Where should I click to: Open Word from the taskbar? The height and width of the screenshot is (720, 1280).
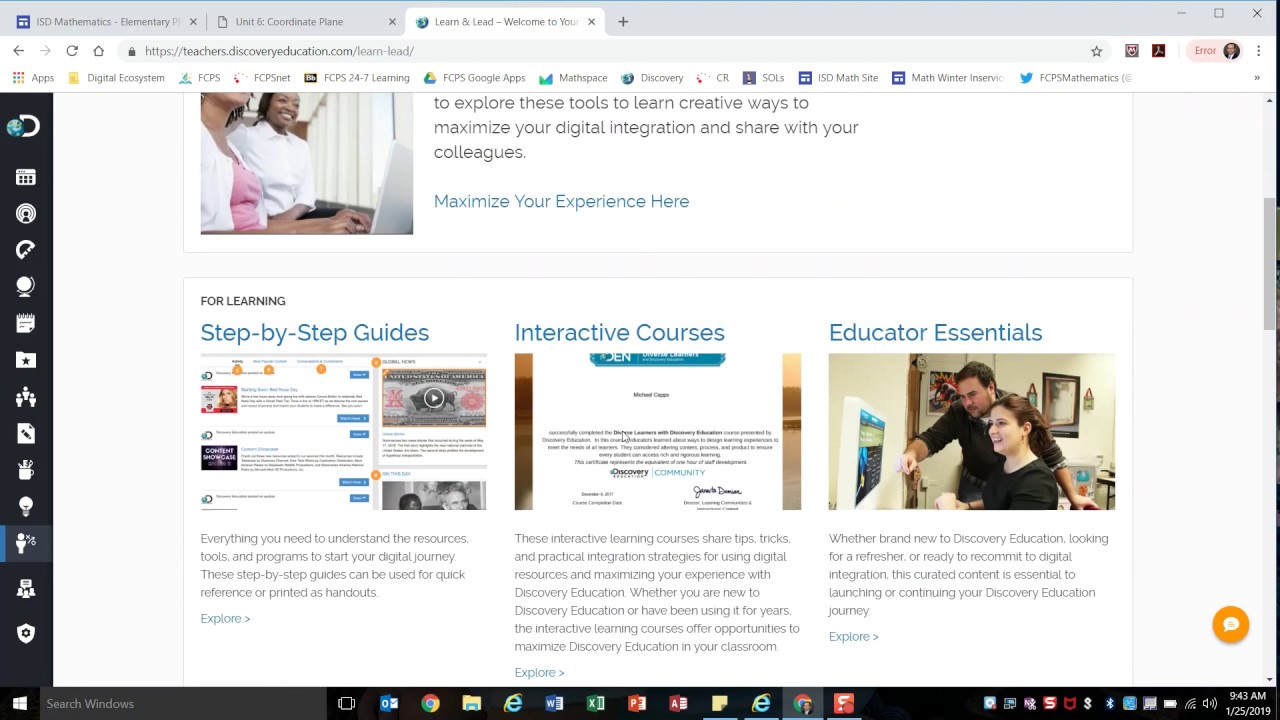coord(554,704)
